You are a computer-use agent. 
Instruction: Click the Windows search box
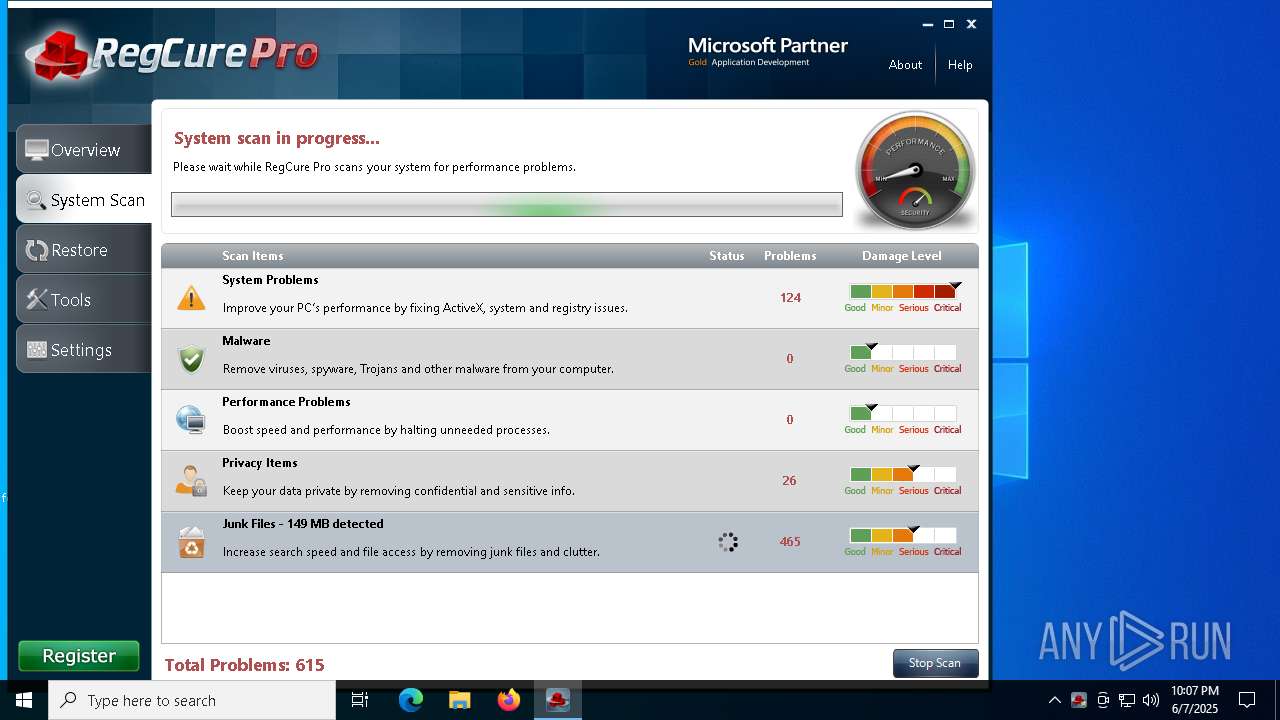[192, 700]
